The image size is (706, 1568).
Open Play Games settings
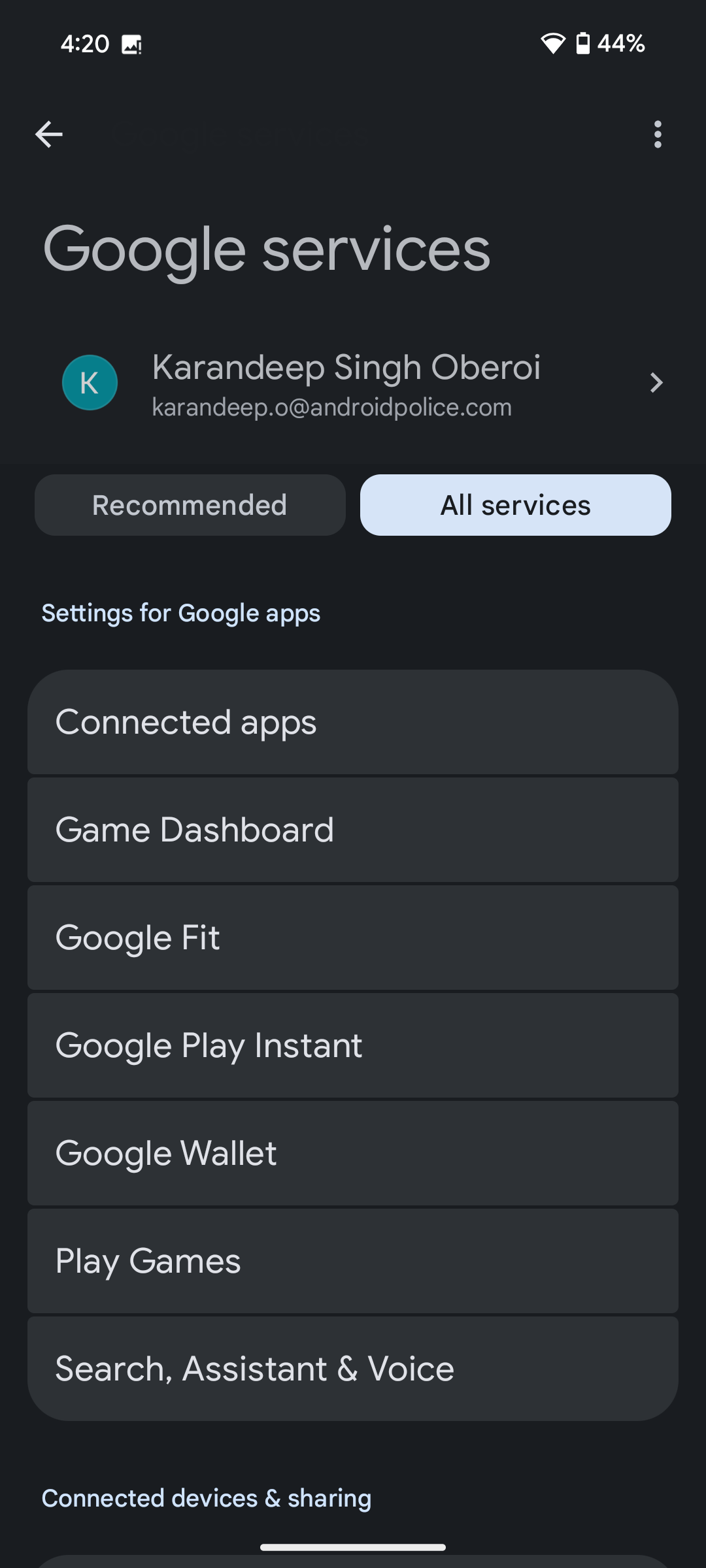click(352, 1261)
